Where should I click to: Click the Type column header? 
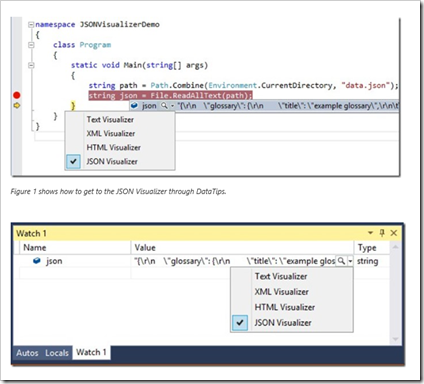point(371,248)
